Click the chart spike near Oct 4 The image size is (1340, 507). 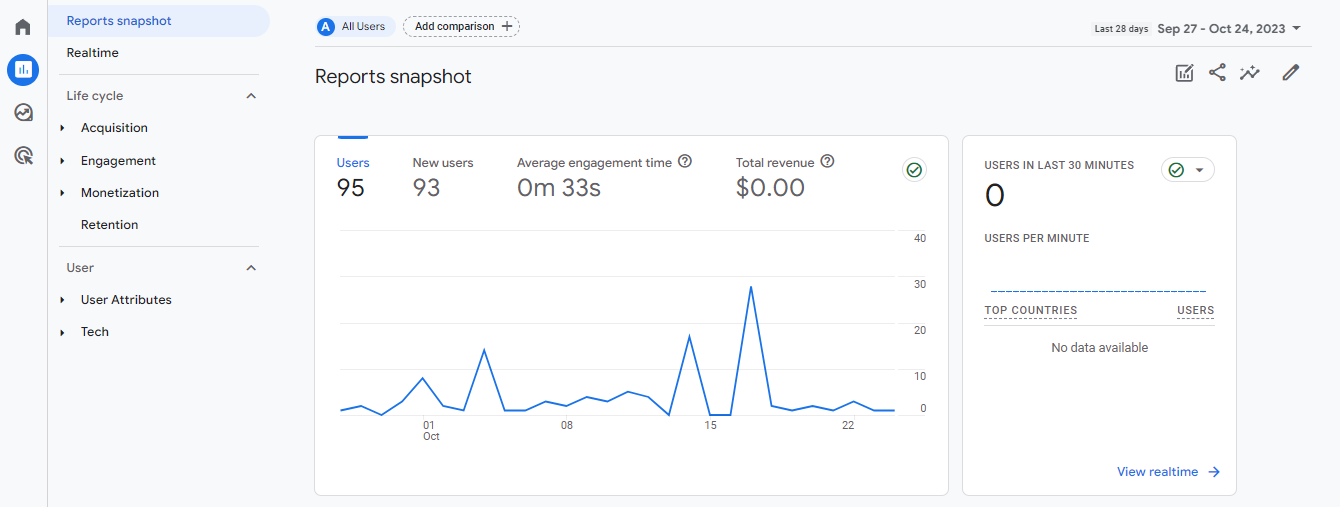tap(484, 350)
